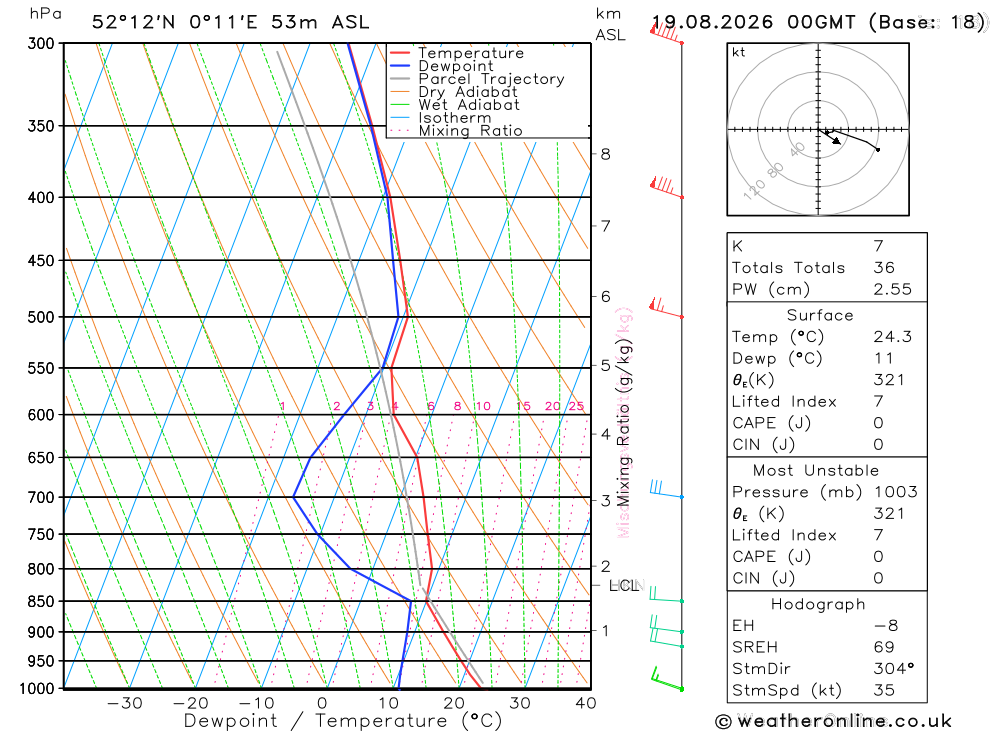Click the storm motion arrow in the hodograph
The width and height of the screenshot is (1000, 733).
(830, 137)
